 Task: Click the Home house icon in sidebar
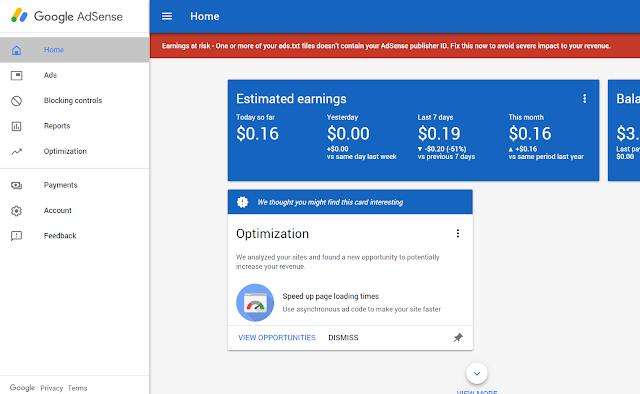pyautogui.click(x=16, y=50)
